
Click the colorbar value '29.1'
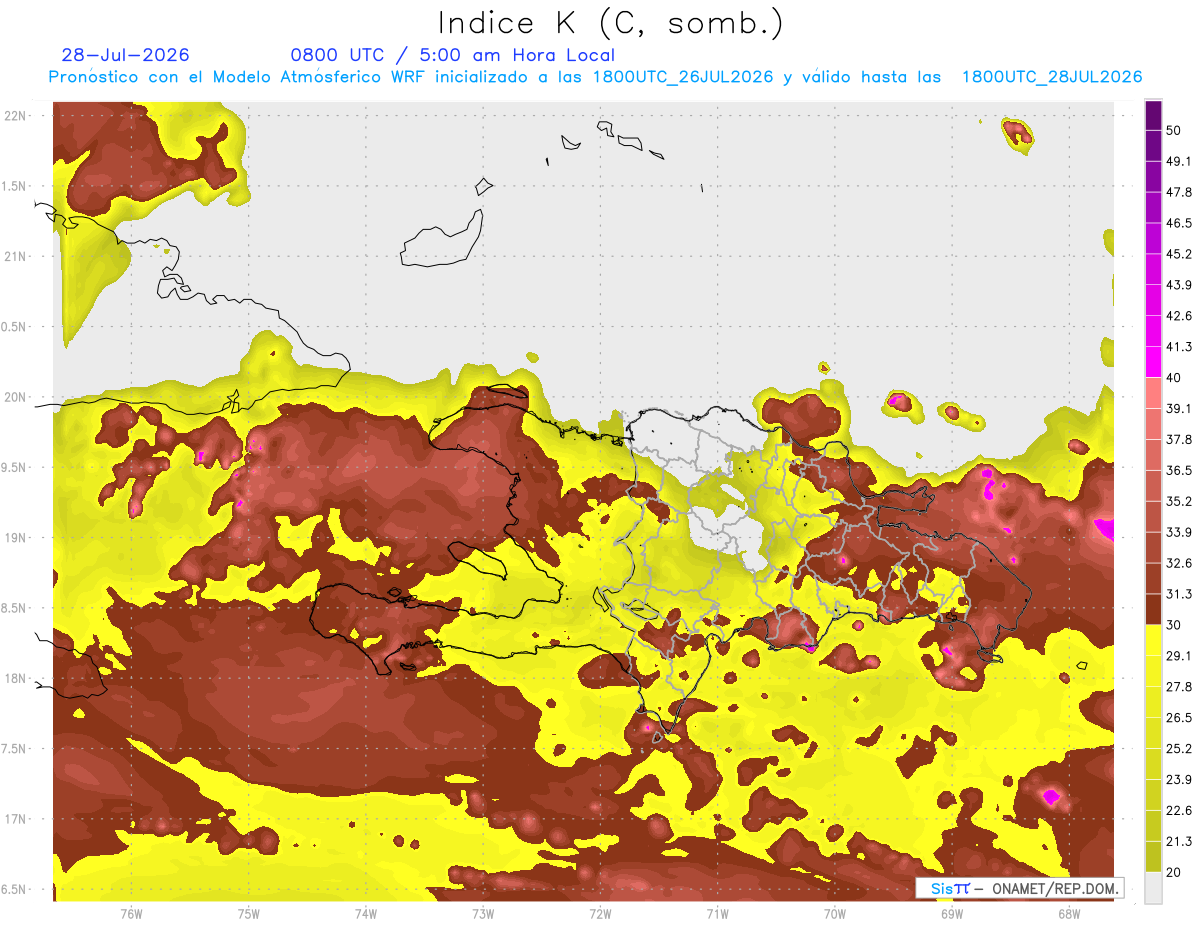1179,655
